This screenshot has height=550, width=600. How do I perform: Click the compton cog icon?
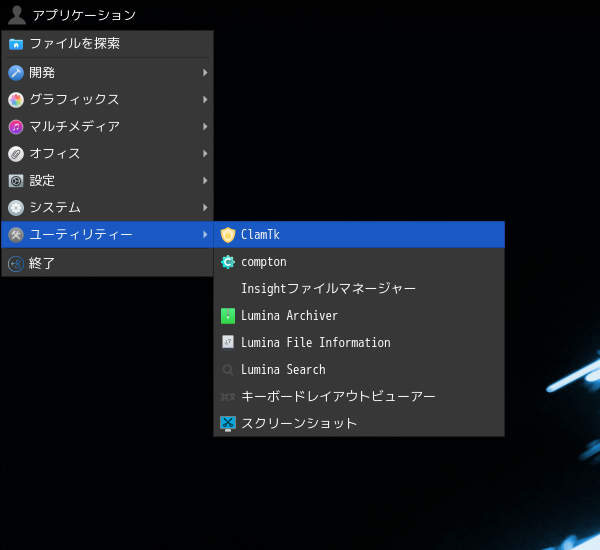click(228, 262)
